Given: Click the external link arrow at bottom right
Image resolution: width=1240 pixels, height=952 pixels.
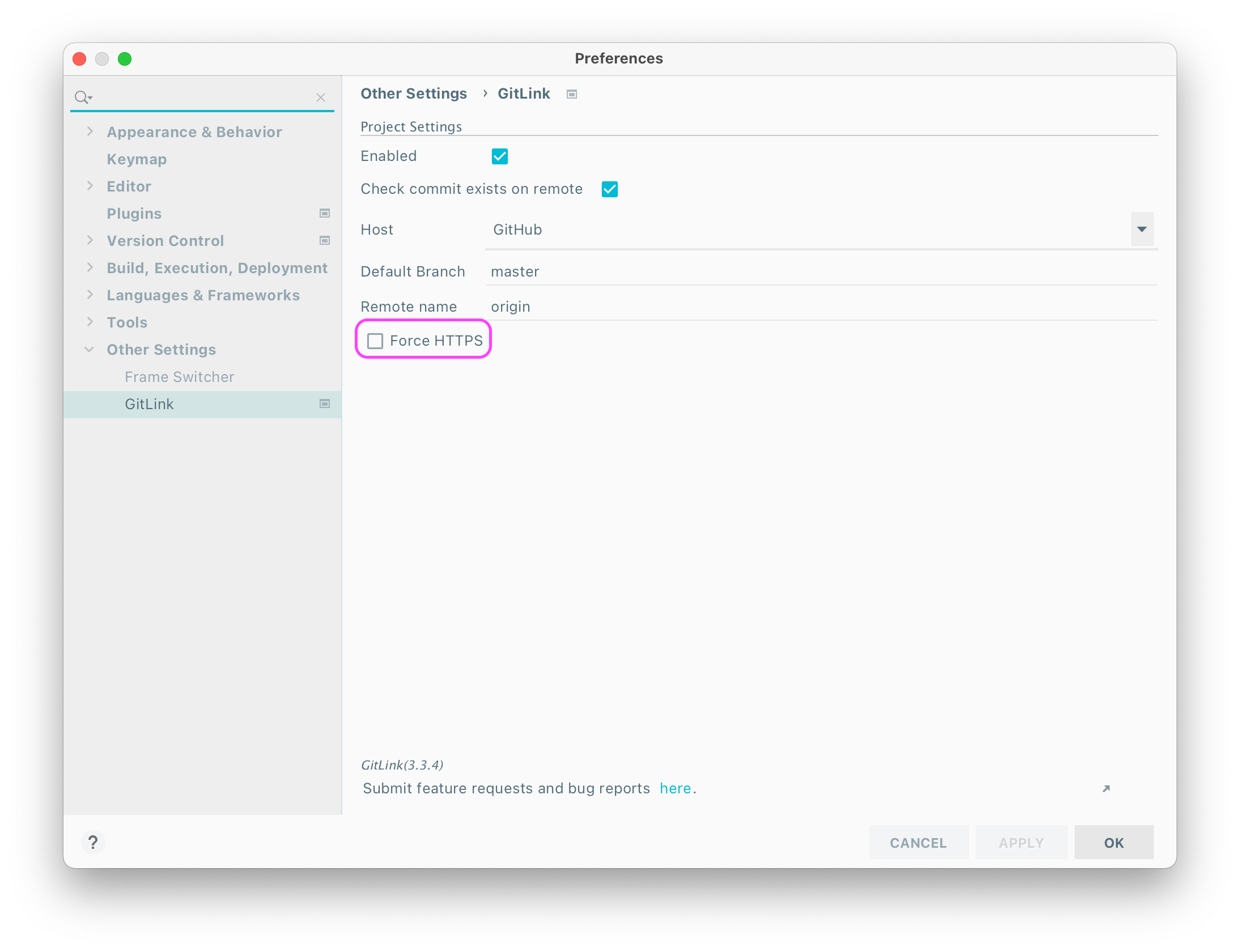Looking at the screenshot, I should click(1105, 788).
